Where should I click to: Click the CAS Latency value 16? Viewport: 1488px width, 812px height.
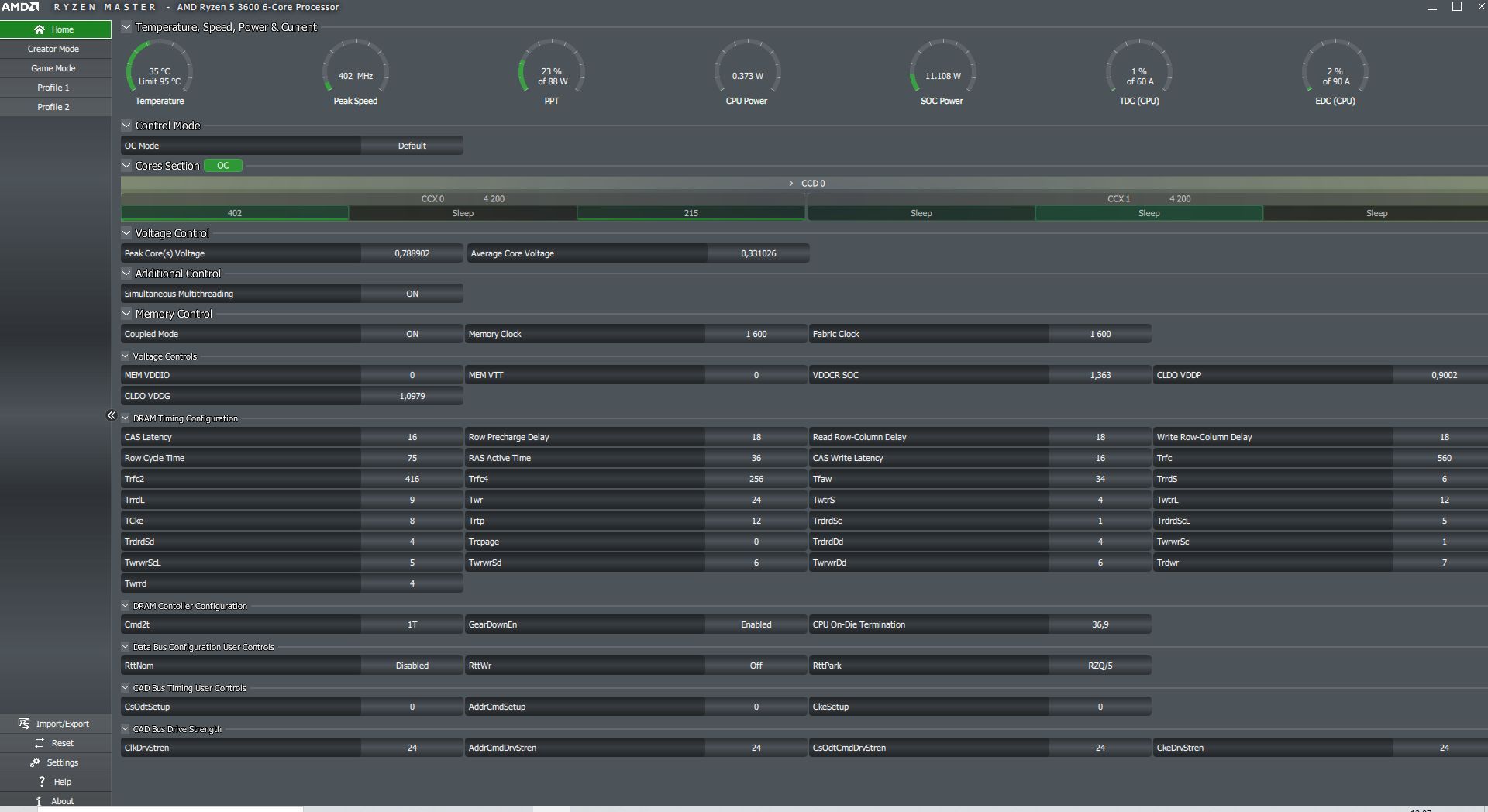point(412,437)
